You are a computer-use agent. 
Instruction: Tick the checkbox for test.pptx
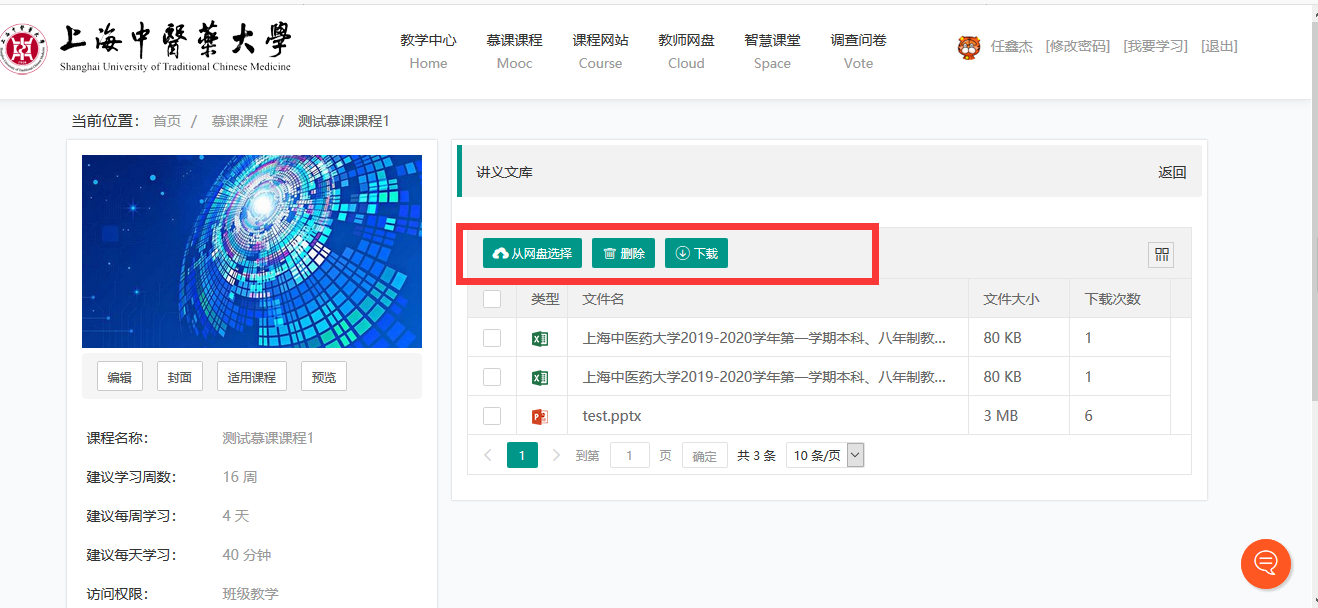[x=492, y=416]
